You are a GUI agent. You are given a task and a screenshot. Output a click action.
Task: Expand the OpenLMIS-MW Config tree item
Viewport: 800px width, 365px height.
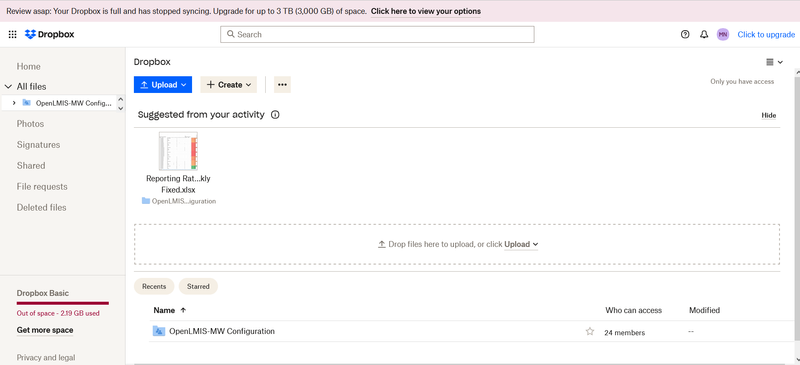pyautogui.click(x=14, y=103)
